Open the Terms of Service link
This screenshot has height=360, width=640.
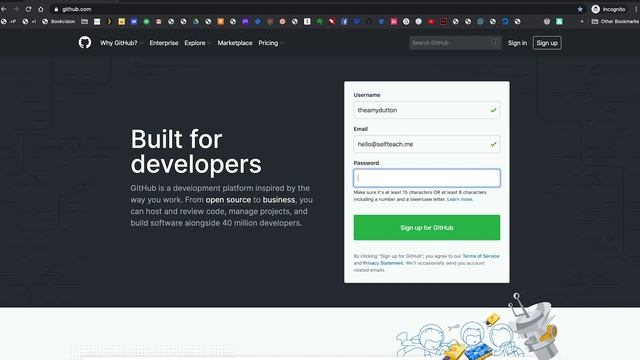click(481, 256)
